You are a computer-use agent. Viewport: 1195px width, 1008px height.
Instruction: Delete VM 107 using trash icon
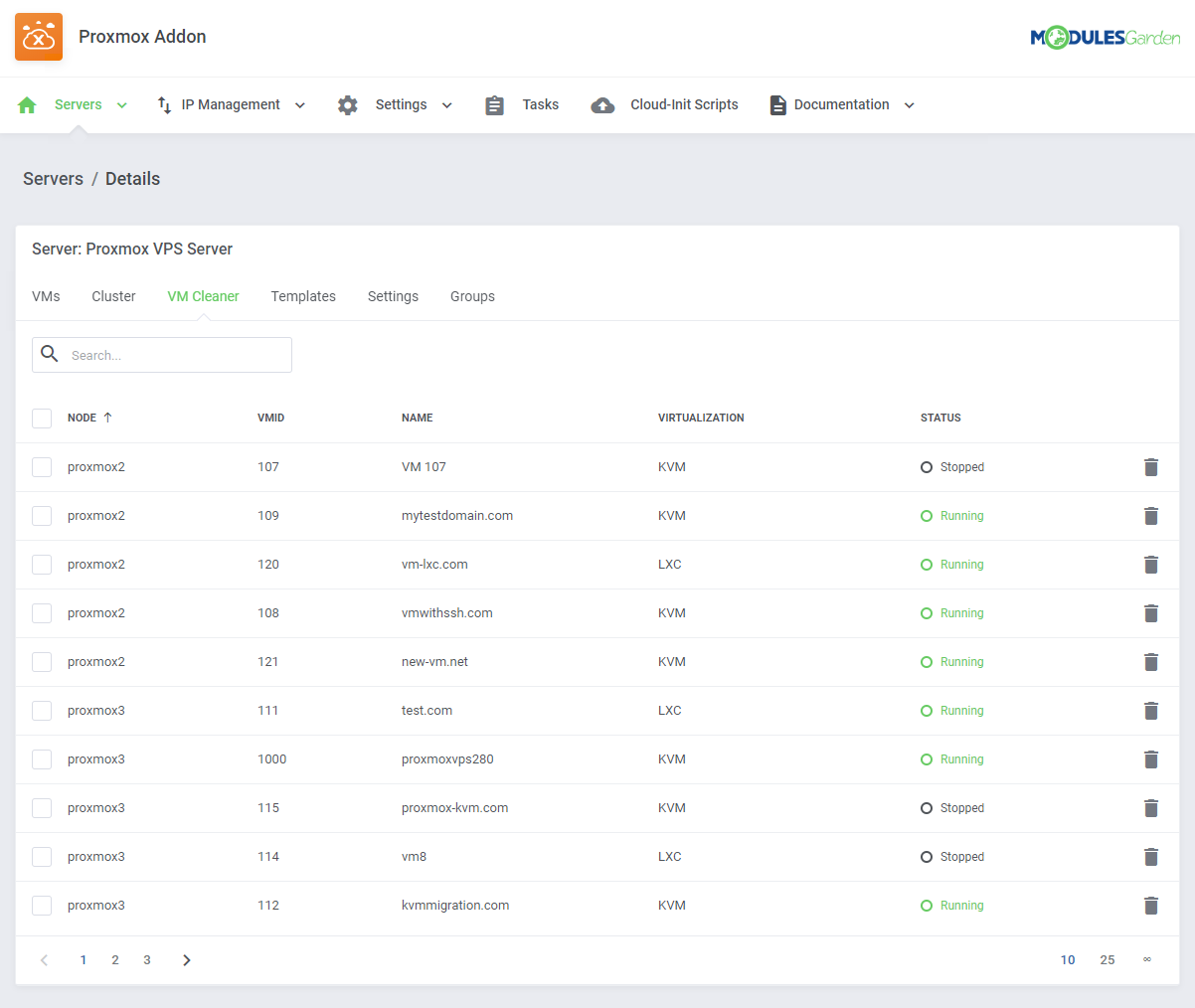tap(1151, 467)
